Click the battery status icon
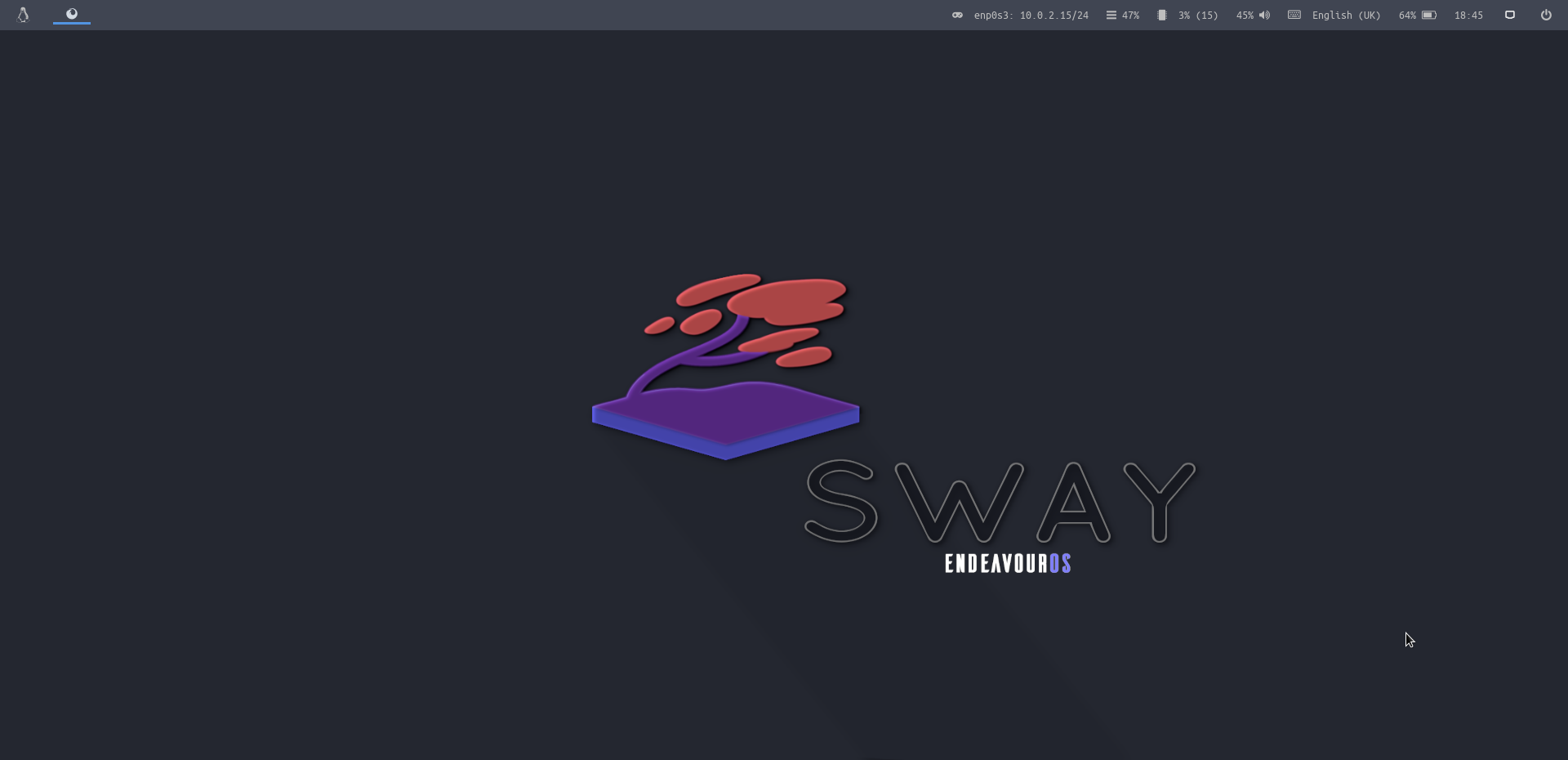 point(1429,15)
